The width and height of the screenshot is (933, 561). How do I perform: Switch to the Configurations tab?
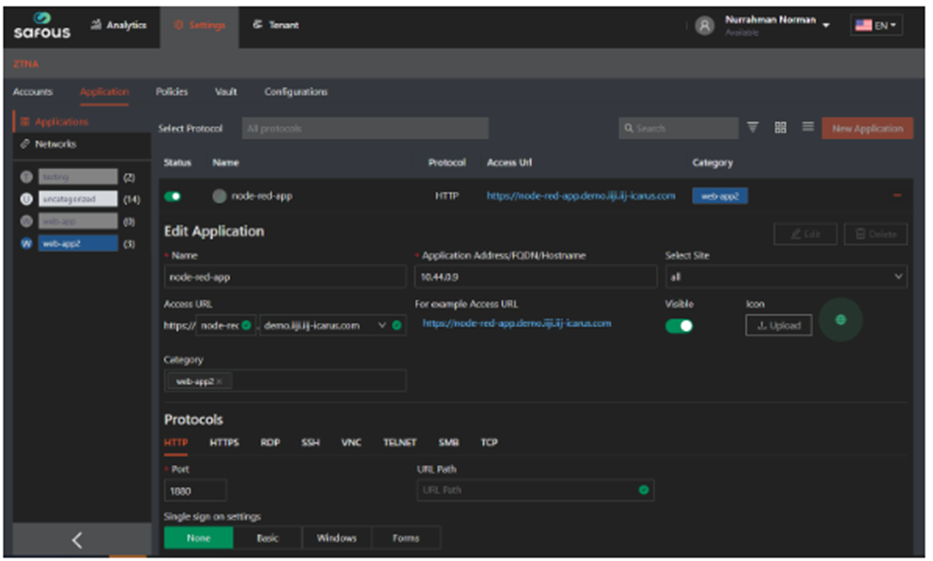pos(296,92)
